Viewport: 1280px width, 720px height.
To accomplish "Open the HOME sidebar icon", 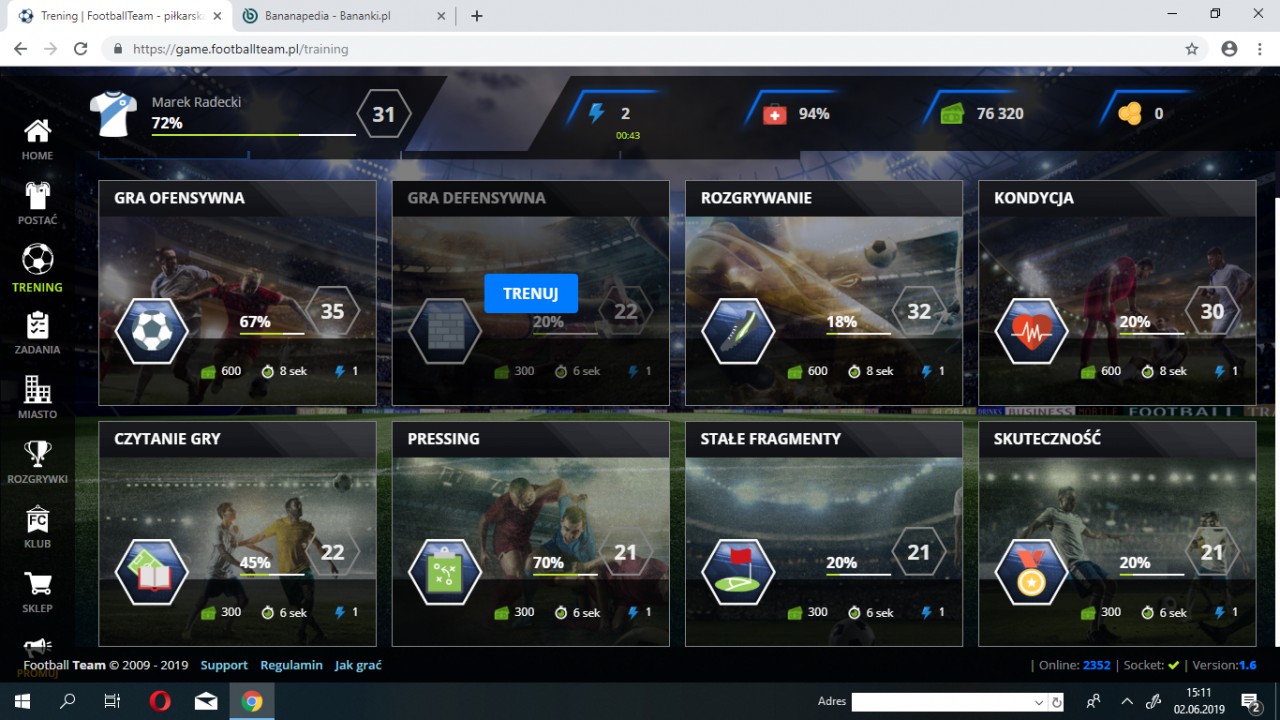I will tap(37, 131).
